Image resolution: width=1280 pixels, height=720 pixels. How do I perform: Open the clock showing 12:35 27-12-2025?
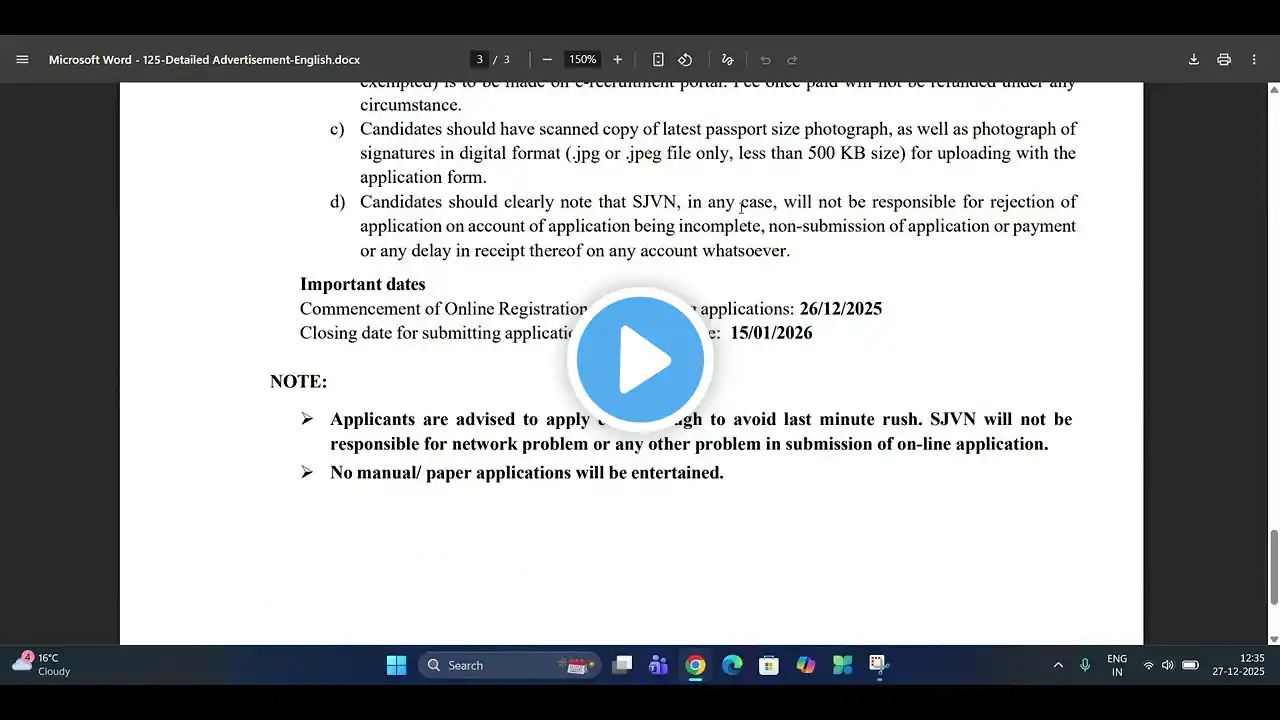(1239, 665)
